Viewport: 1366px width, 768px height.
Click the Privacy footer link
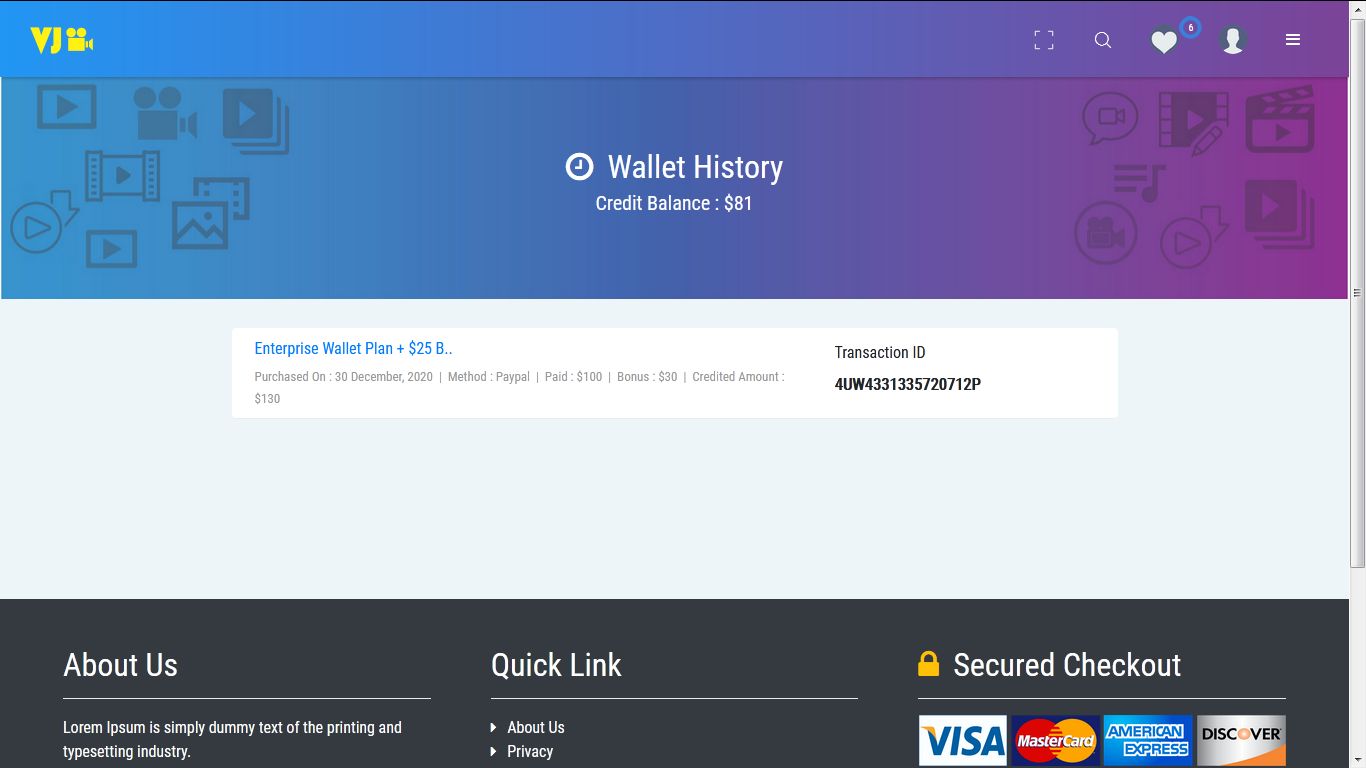click(x=530, y=751)
